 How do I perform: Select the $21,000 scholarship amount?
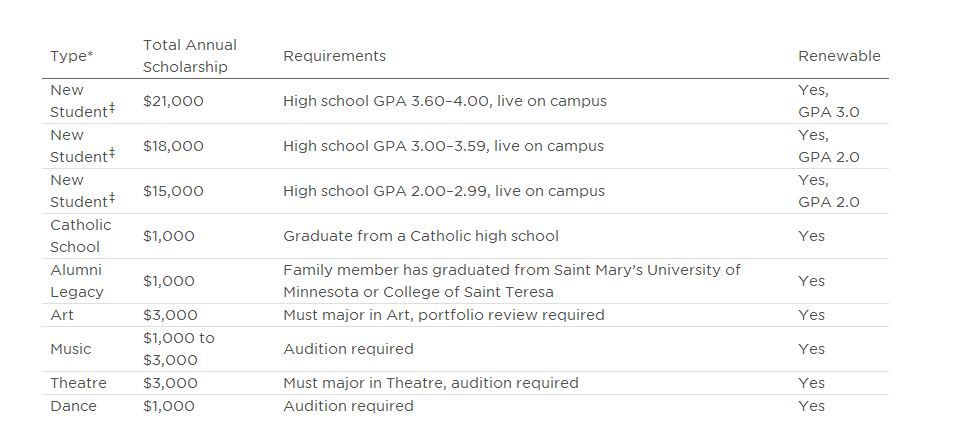173,101
